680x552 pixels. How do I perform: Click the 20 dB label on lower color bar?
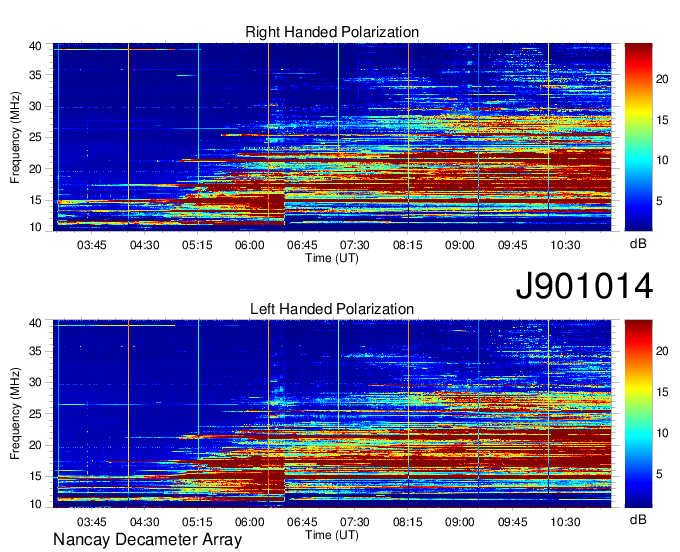point(662,351)
